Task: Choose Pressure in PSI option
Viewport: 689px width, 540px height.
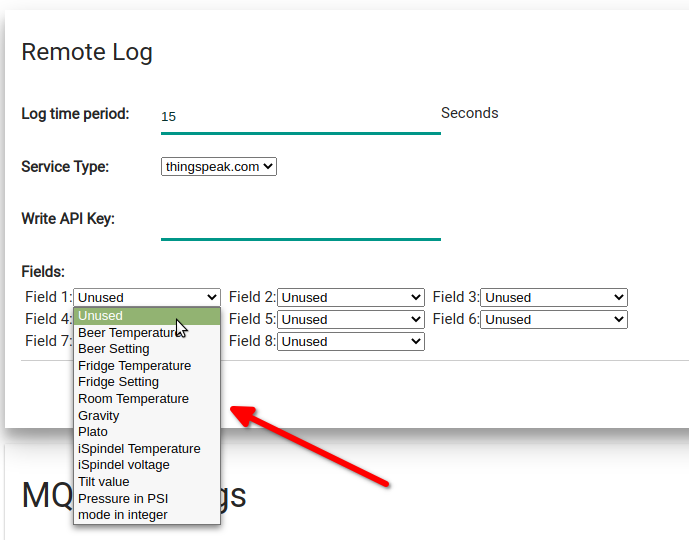Action: pyautogui.click(x=147, y=498)
